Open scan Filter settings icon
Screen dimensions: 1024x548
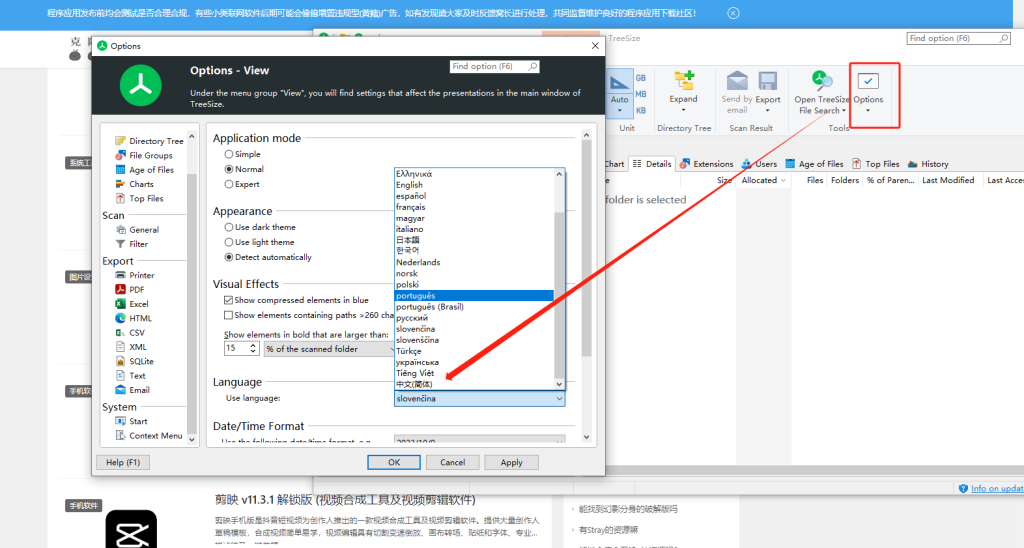(120, 244)
